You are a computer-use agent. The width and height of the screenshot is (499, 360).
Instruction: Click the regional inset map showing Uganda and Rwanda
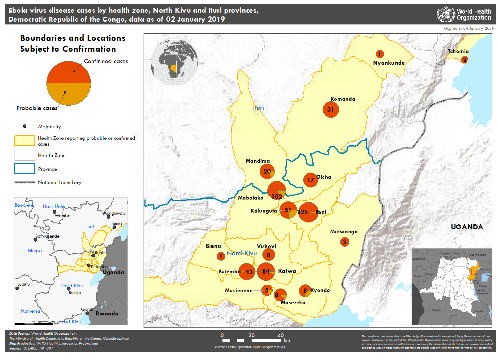71,261
